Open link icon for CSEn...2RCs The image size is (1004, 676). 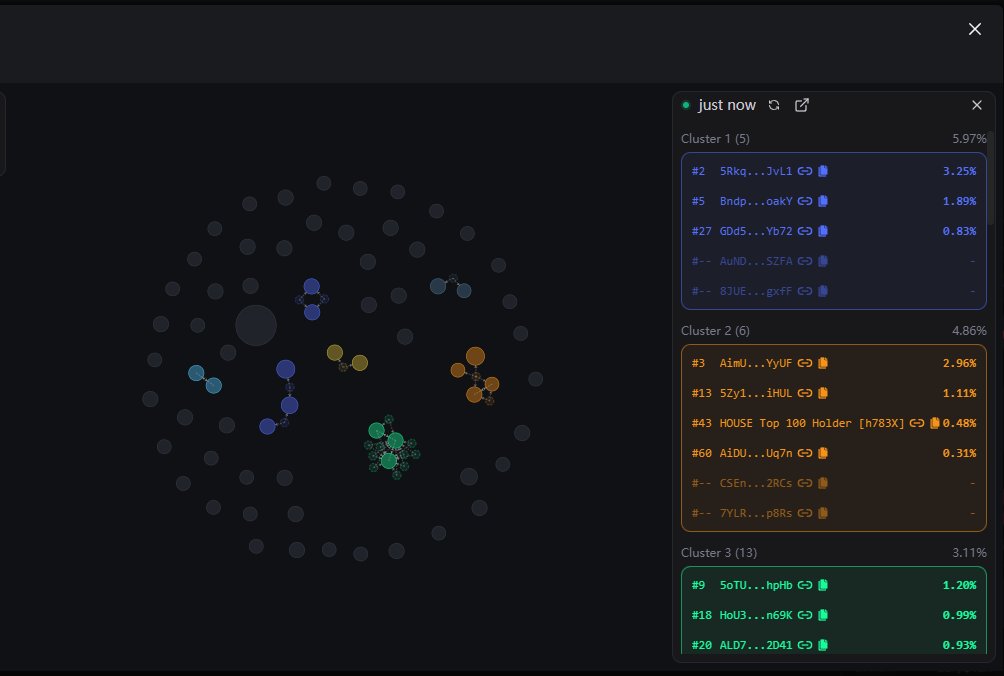805,483
